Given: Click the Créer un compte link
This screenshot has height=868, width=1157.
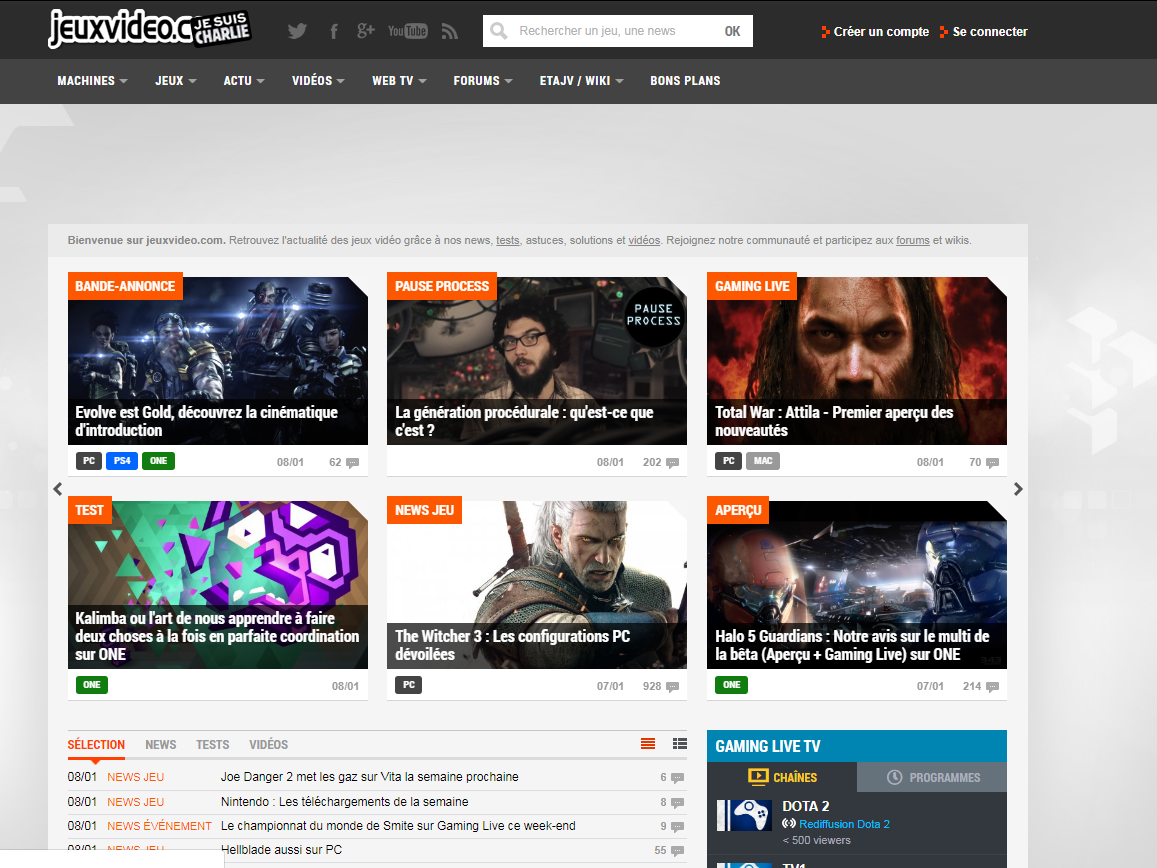Looking at the screenshot, I should pos(880,32).
